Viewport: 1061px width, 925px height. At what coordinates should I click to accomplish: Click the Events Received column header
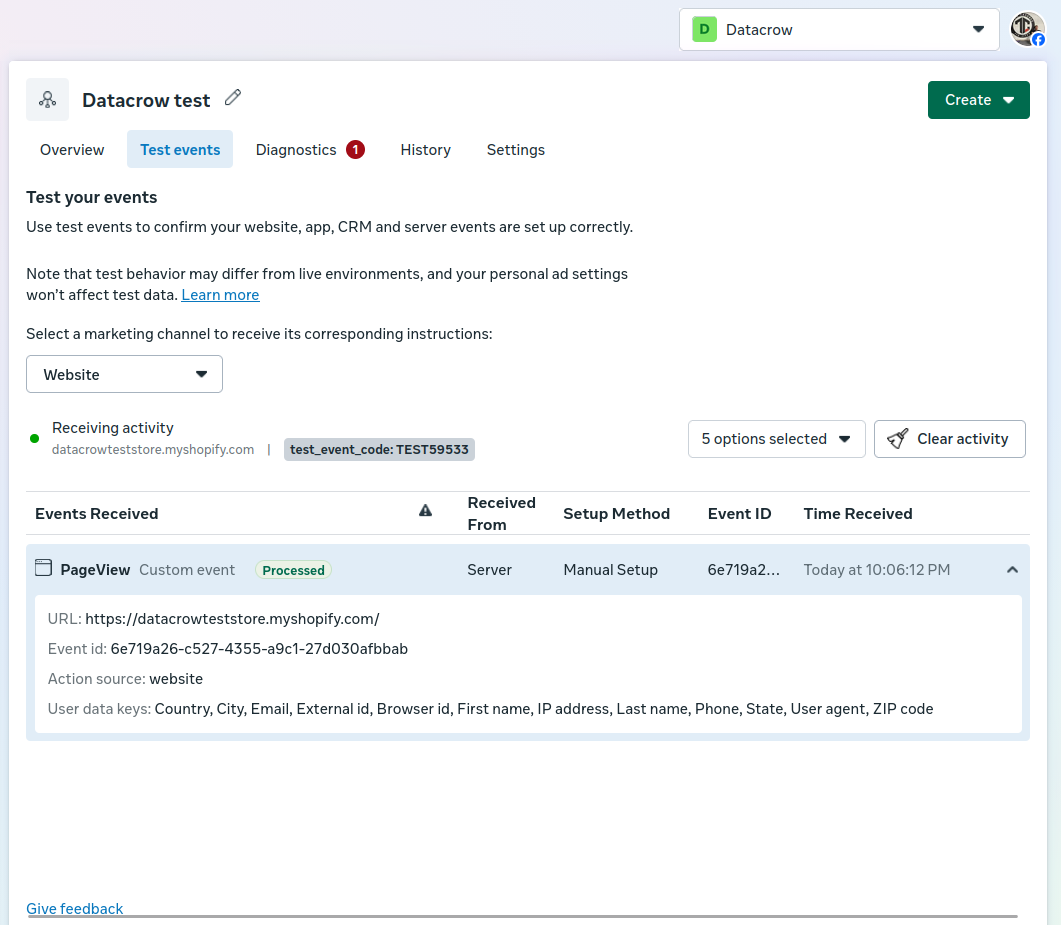tap(97, 514)
